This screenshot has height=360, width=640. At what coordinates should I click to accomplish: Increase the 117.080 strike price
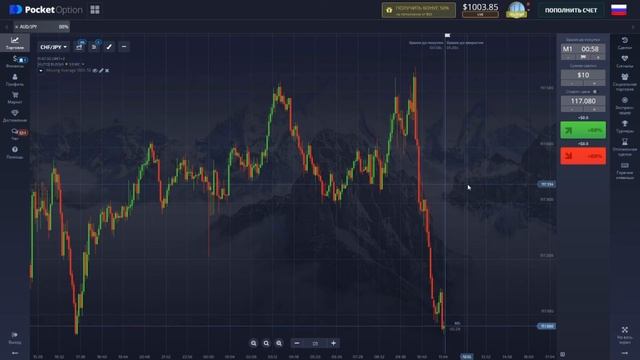click(x=594, y=109)
